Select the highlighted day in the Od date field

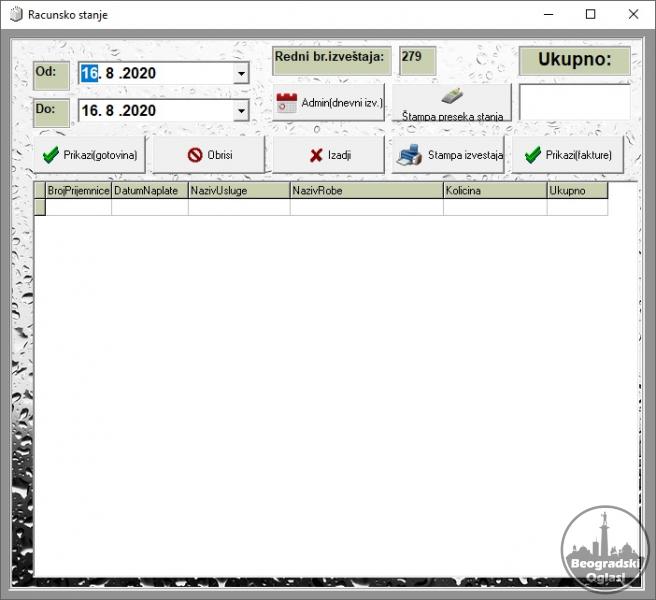click(x=89, y=74)
